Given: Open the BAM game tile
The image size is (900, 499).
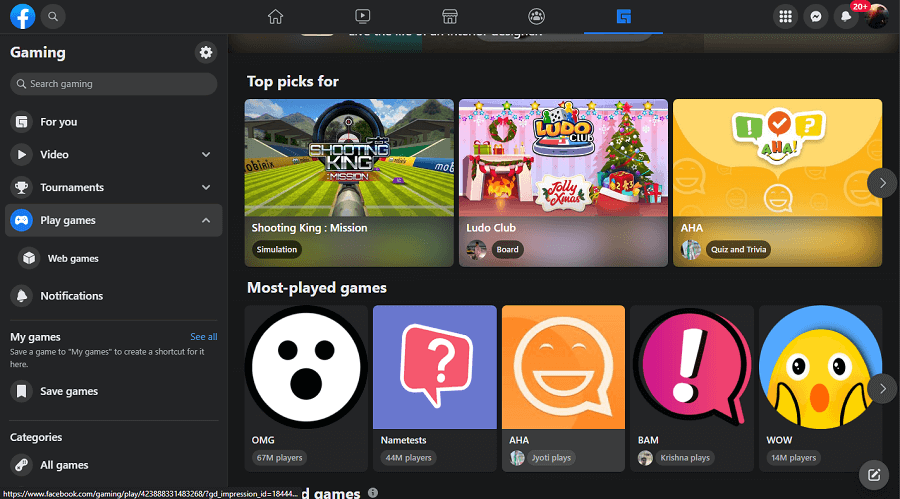Looking at the screenshot, I should click(692, 388).
